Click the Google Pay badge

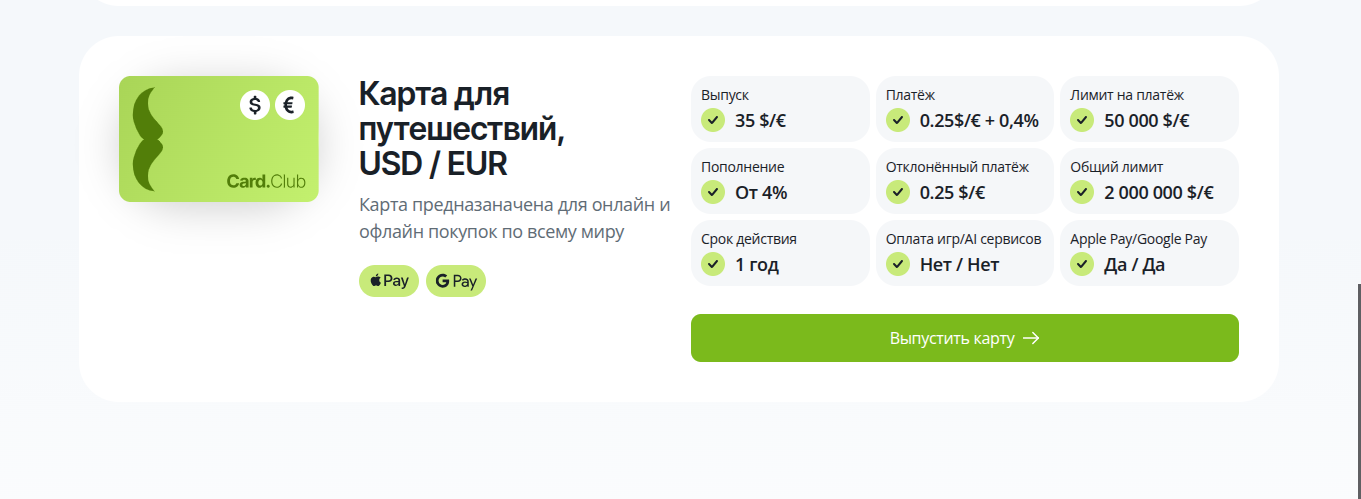point(456,281)
